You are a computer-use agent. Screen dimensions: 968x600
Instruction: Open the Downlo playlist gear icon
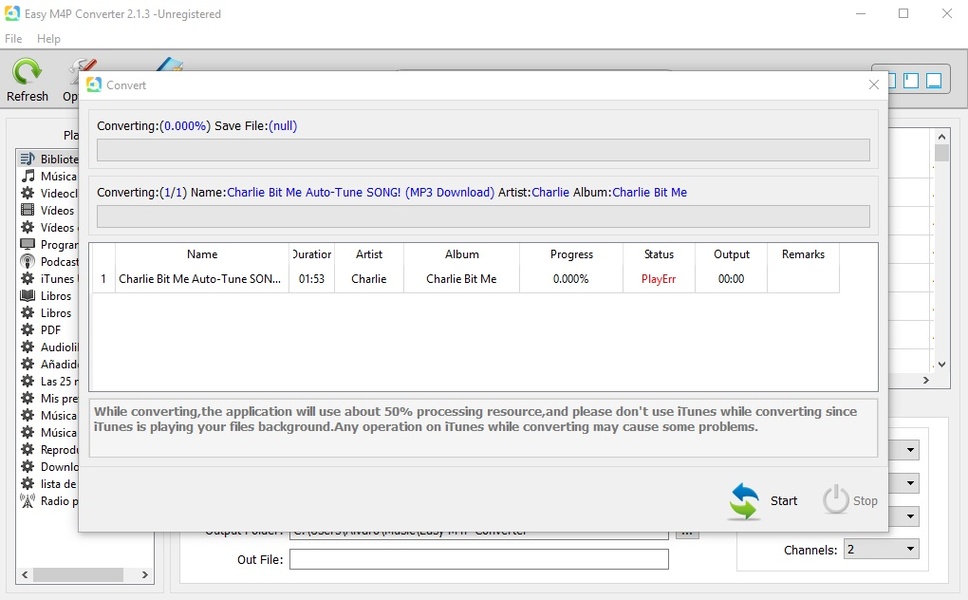(27, 467)
